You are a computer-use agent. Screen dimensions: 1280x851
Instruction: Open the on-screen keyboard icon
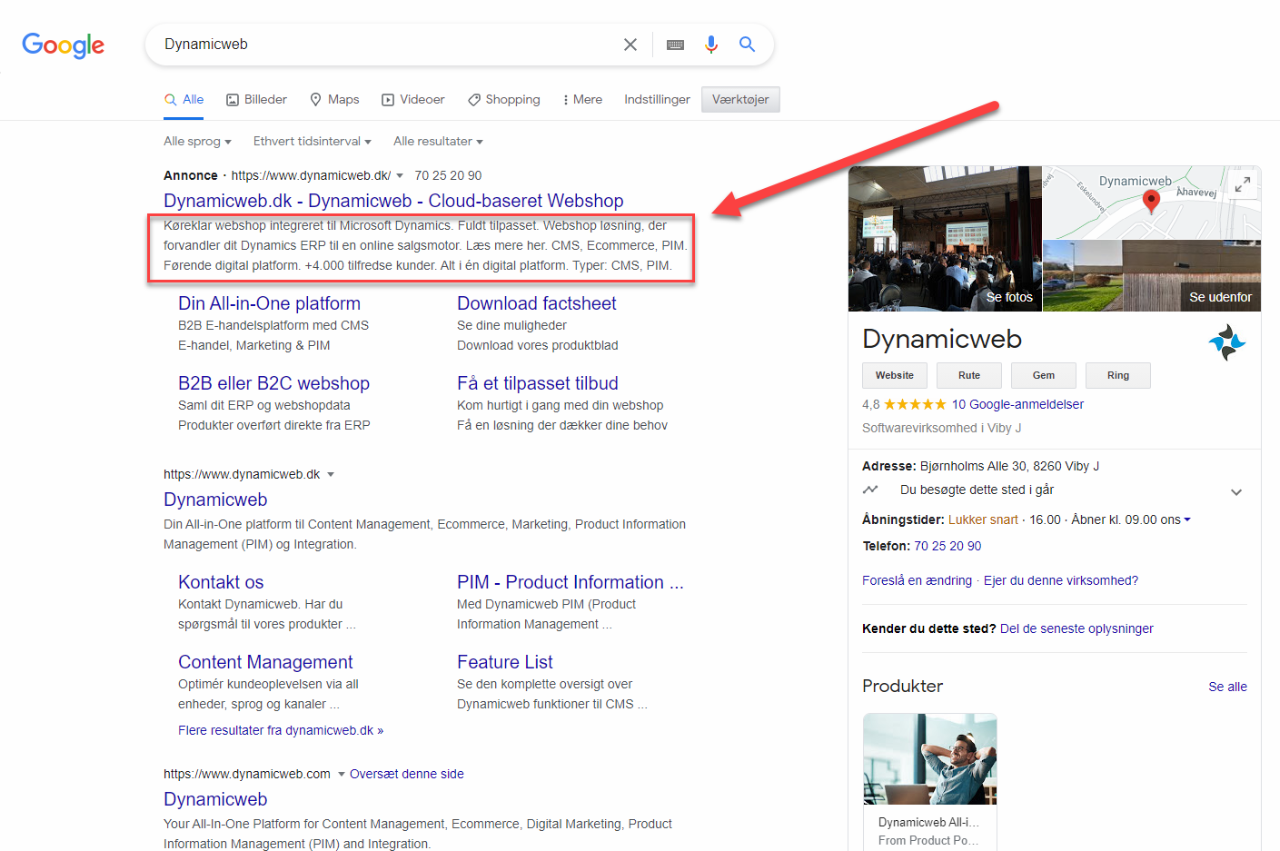point(675,45)
